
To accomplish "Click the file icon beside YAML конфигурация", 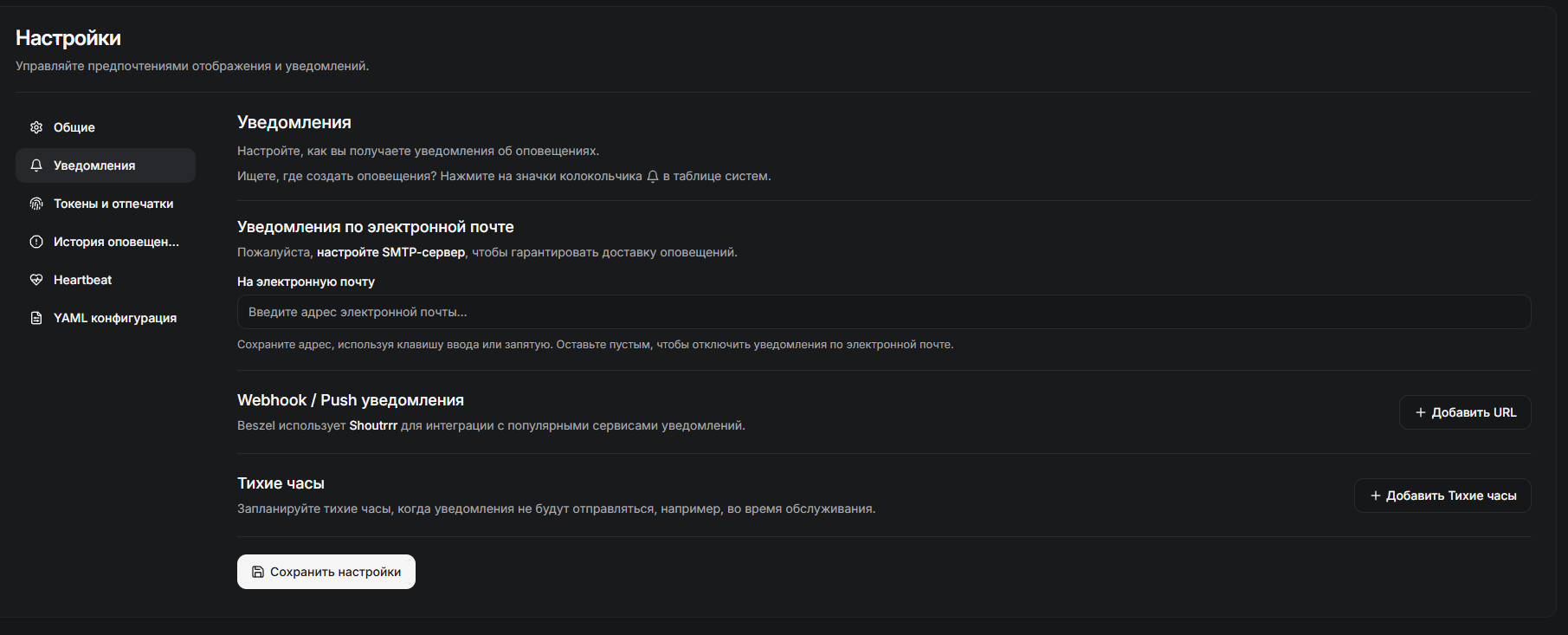I will coord(36,318).
